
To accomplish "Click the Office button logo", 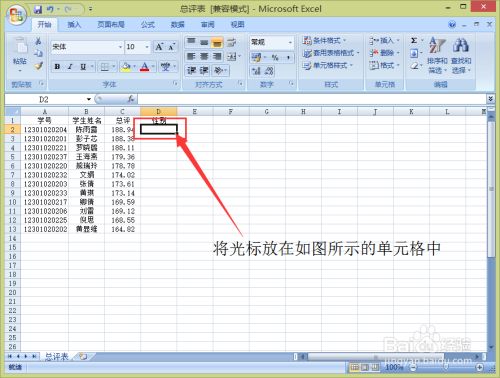I will pyautogui.click(x=17, y=15).
